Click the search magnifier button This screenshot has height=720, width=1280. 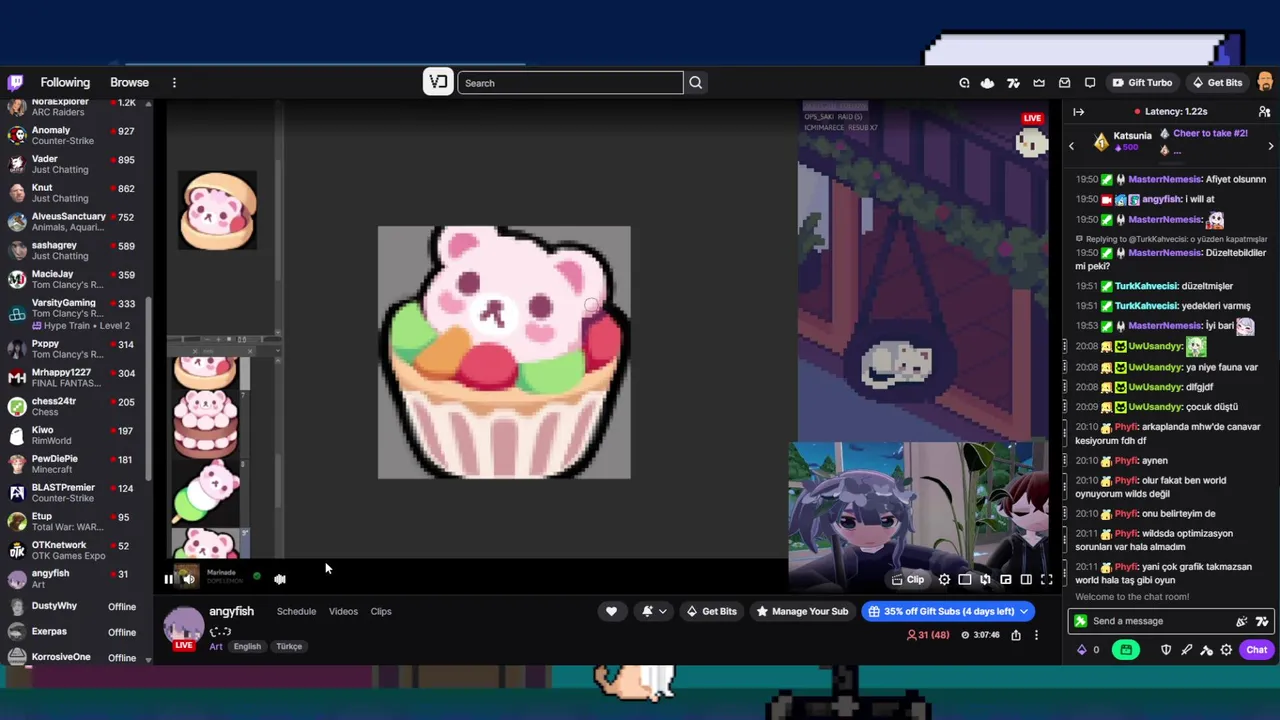(x=696, y=83)
